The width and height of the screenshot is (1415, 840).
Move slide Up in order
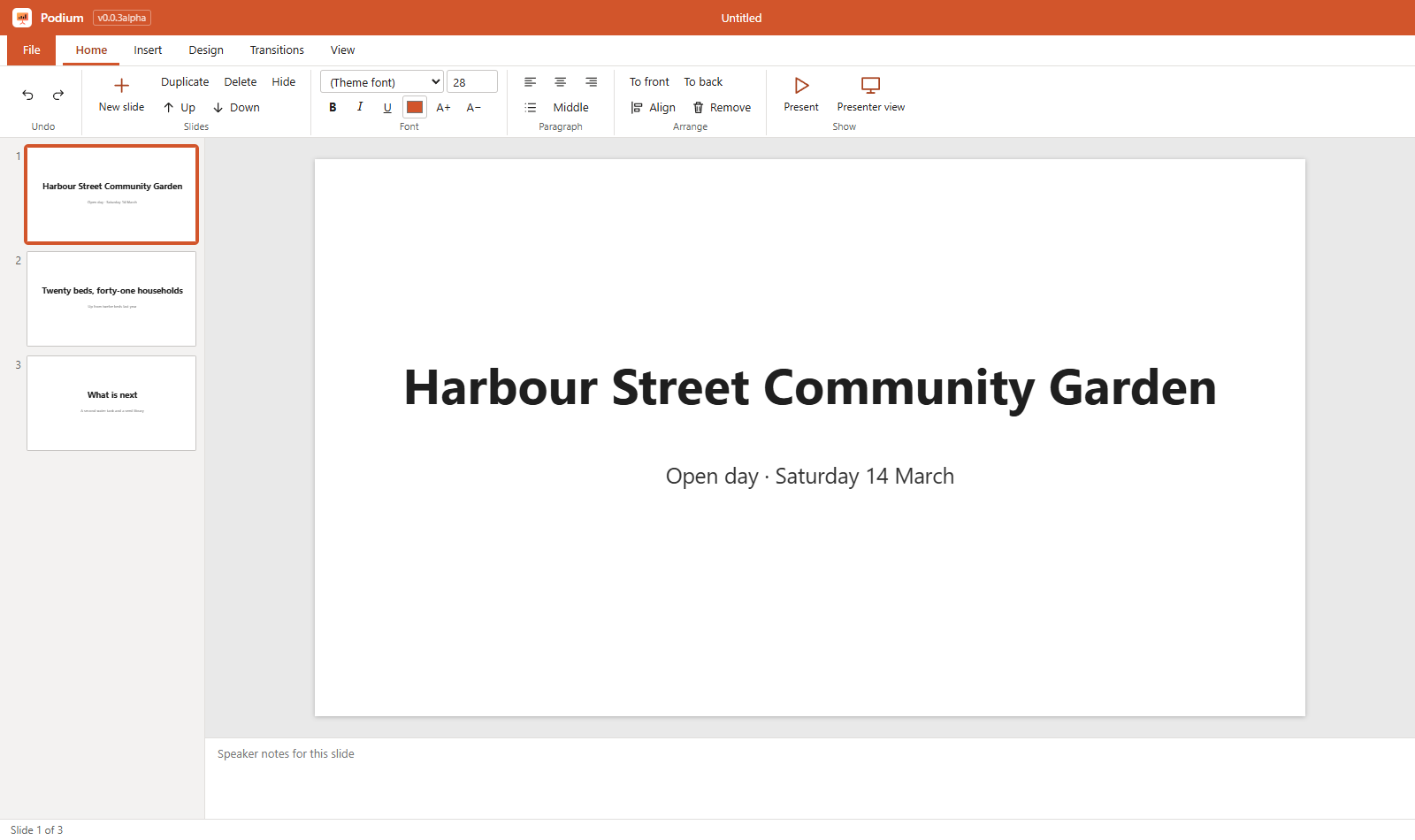point(180,107)
